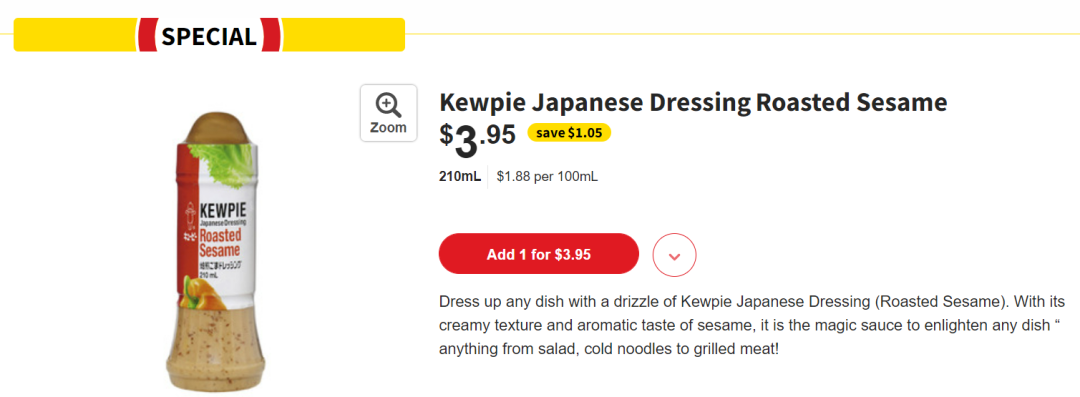The image size is (1080, 397).
Task: Click the Zoom text under the magnifier
Action: [x=388, y=128]
